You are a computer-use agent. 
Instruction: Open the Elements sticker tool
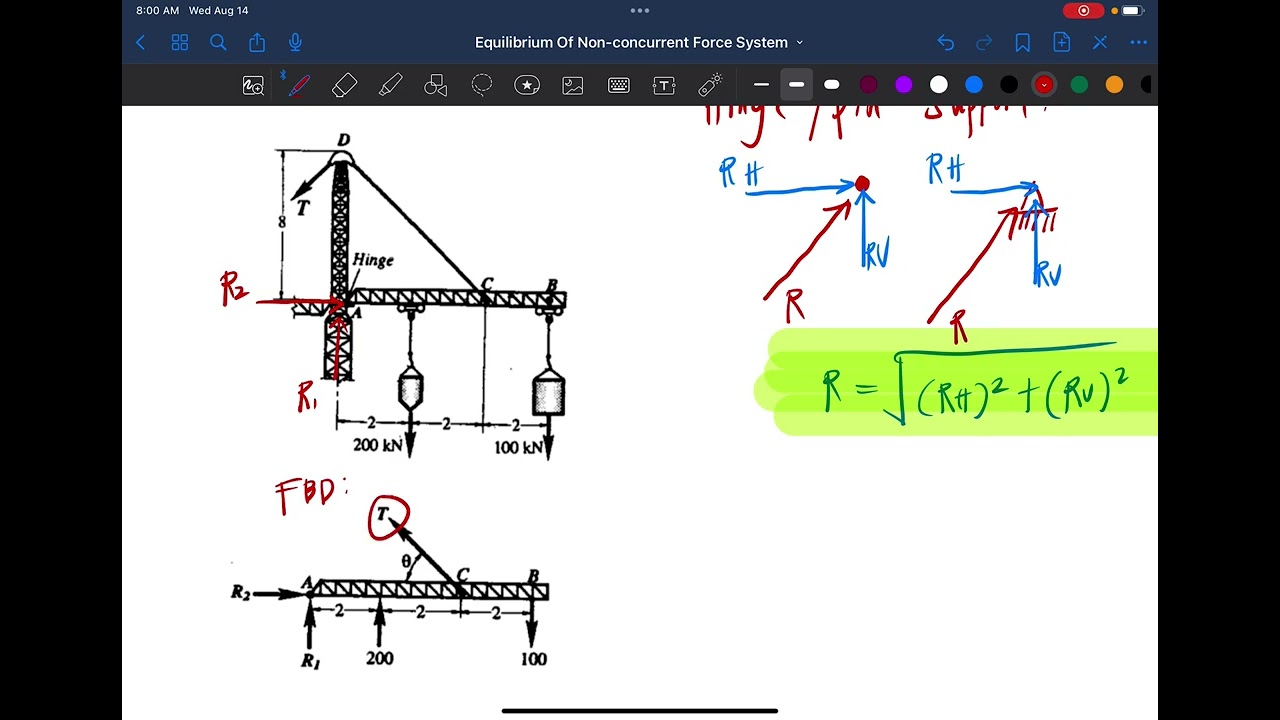527,85
